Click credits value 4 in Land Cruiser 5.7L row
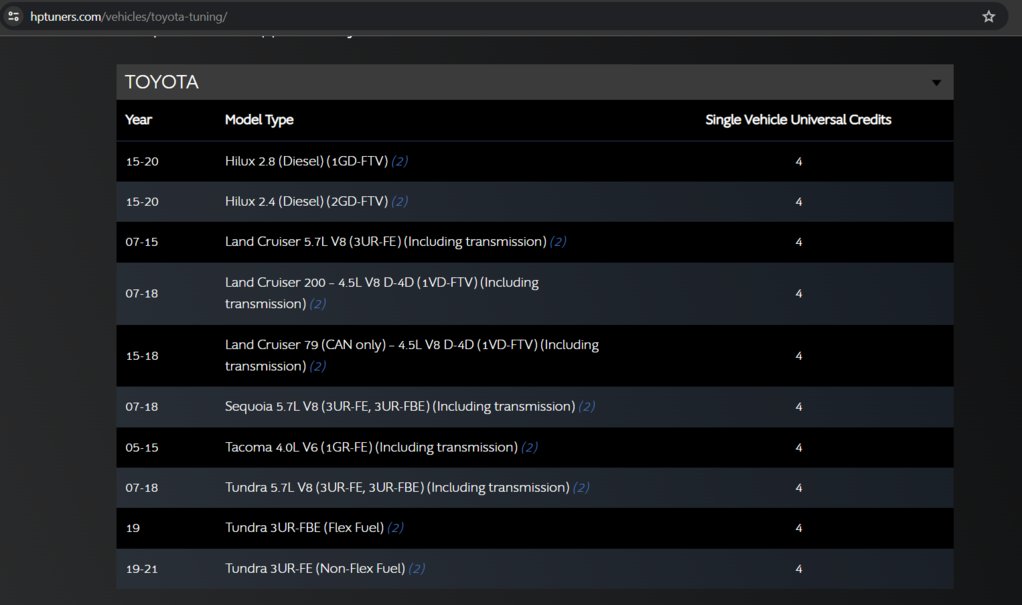 tap(798, 242)
